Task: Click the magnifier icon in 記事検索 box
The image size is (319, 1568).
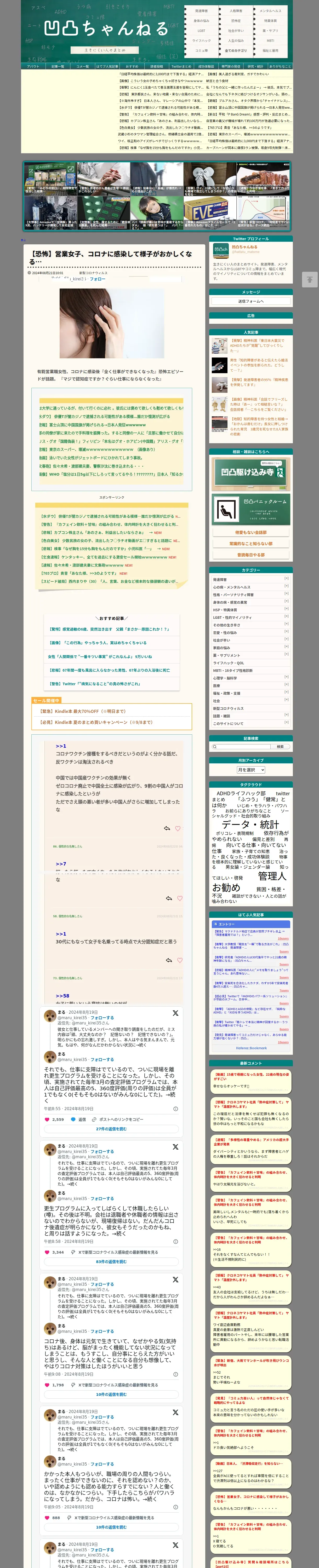Action: (x=214, y=747)
